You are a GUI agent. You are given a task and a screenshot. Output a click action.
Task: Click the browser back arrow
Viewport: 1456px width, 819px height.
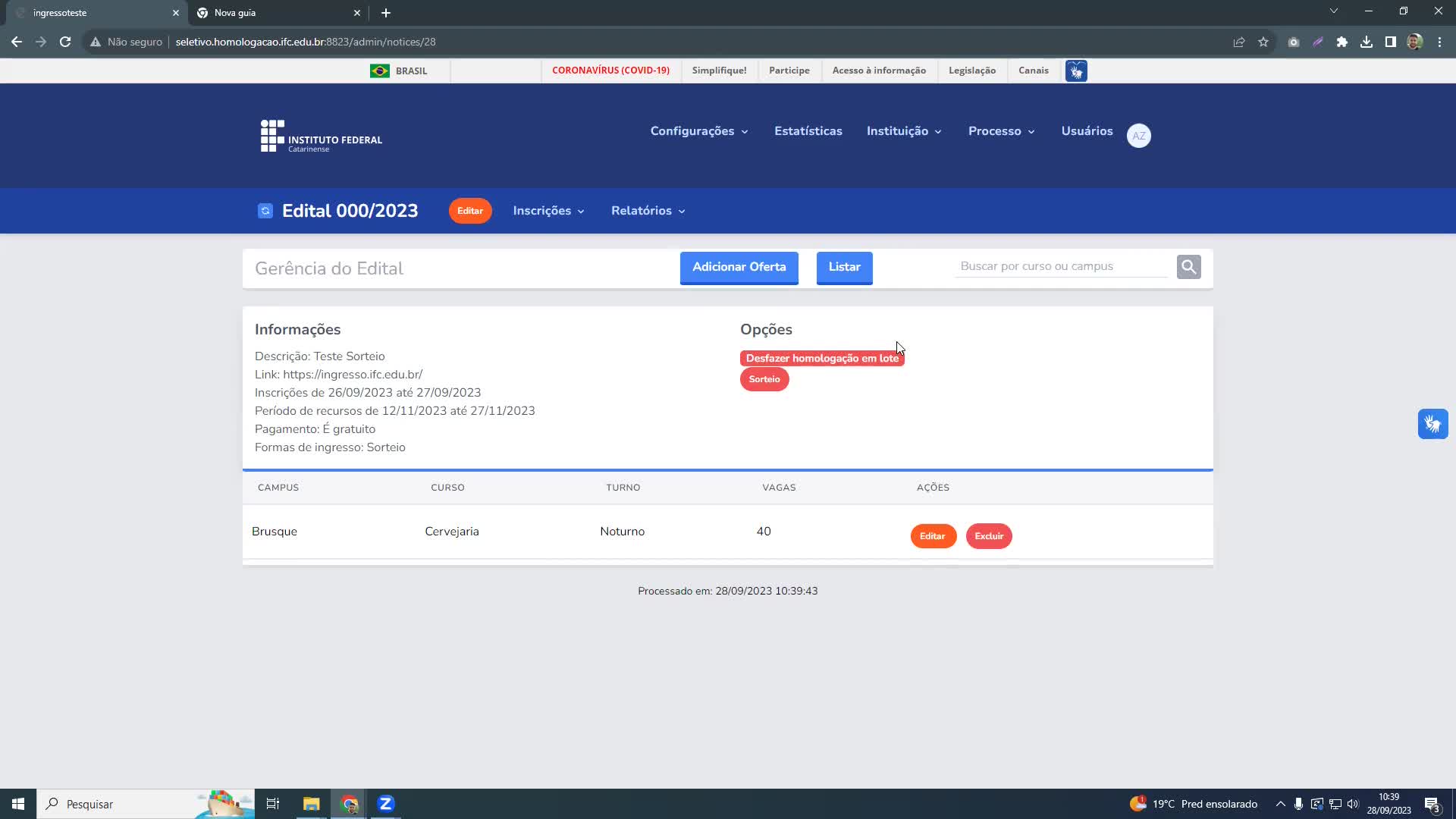tap(17, 42)
